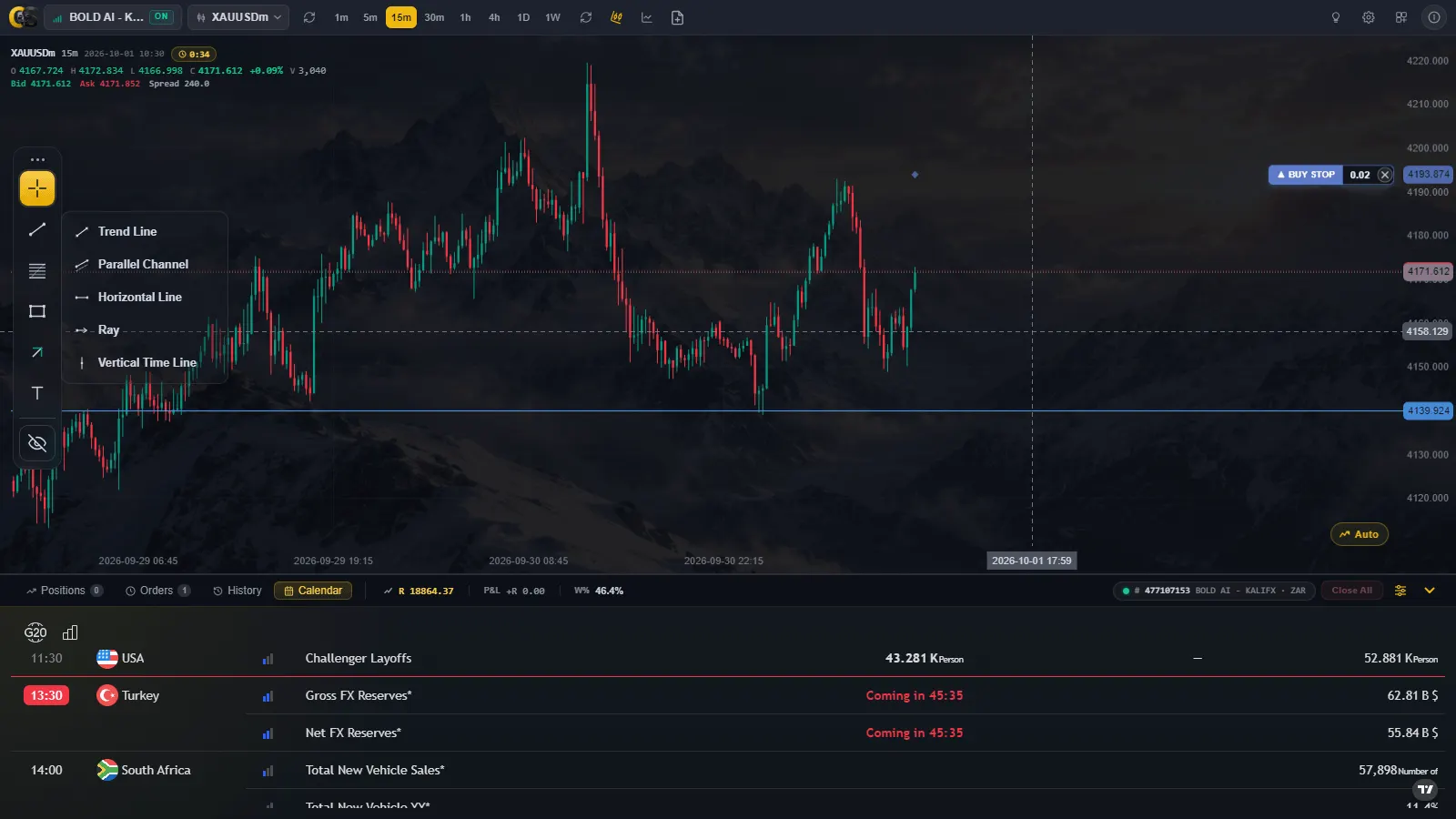Open the Positions tab

tap(64, 591)
